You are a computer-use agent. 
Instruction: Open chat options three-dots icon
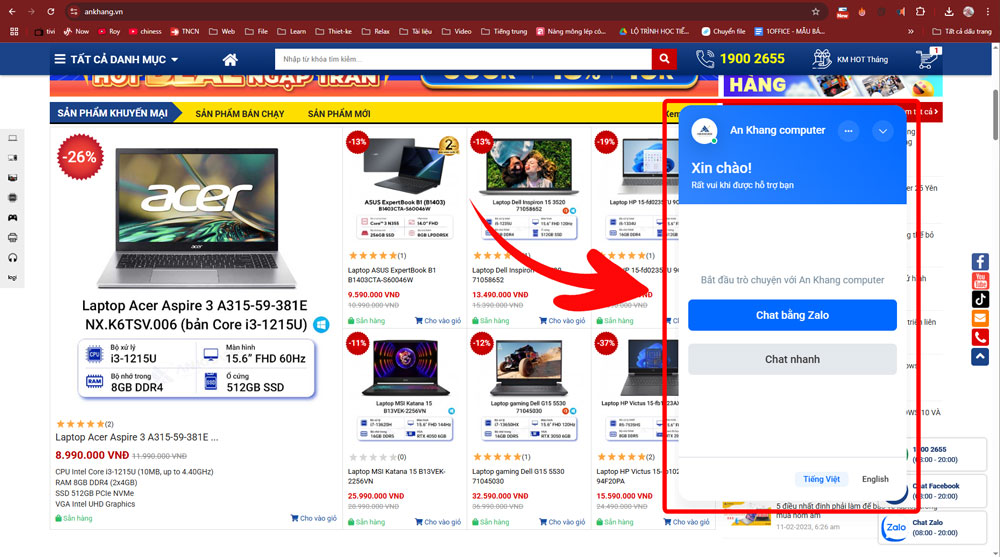848,131
